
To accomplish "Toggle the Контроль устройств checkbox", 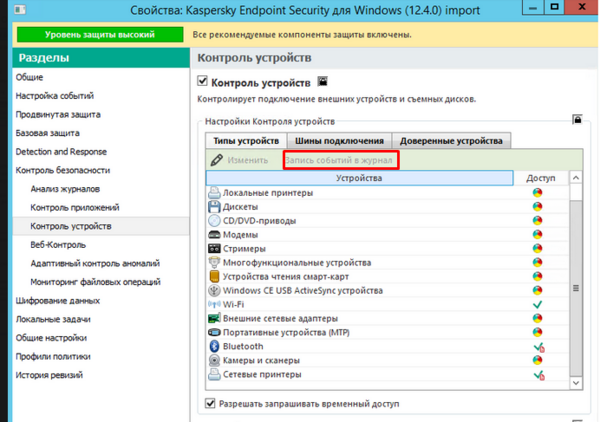I will pos(202,81).
